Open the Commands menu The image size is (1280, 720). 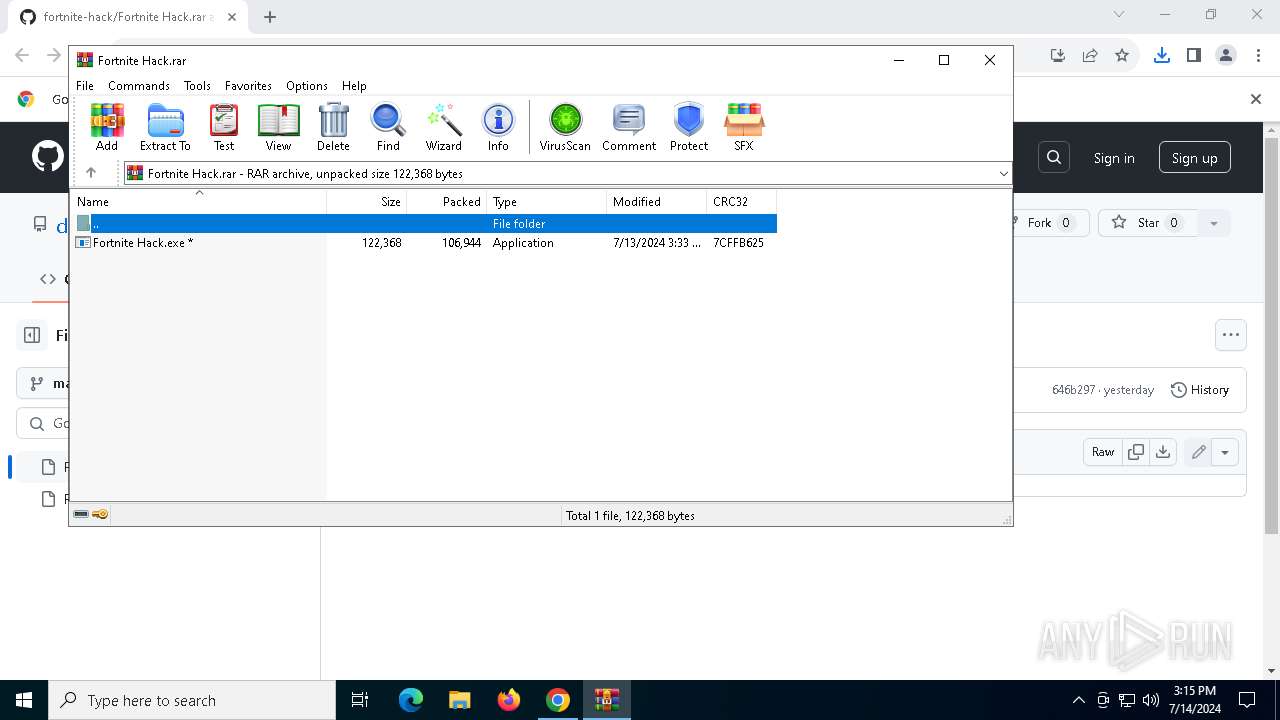pos(139,86)
